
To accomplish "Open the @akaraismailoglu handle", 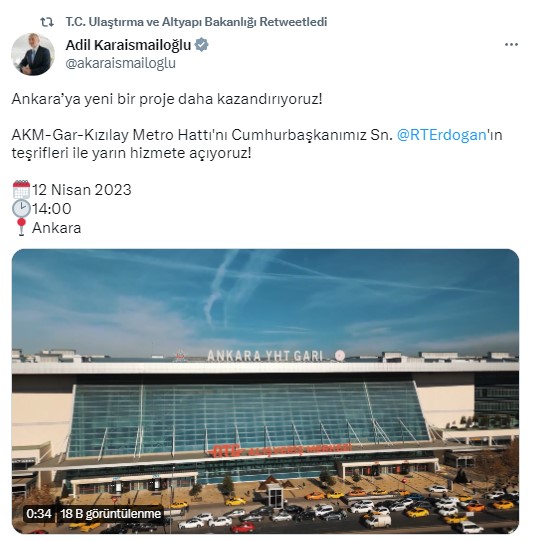I will 120,63.
